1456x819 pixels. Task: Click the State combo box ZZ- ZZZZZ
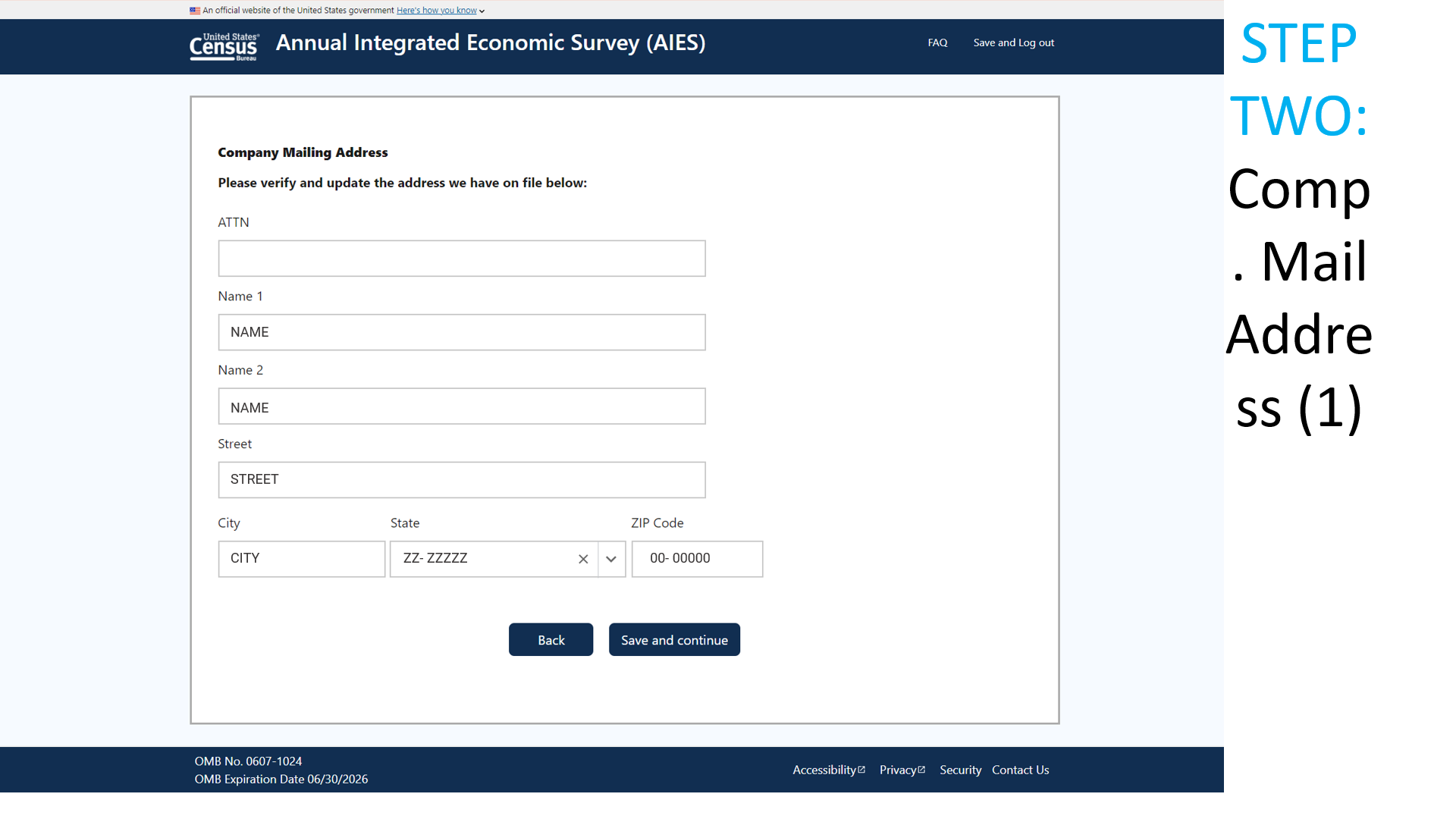tap(485, 559)
